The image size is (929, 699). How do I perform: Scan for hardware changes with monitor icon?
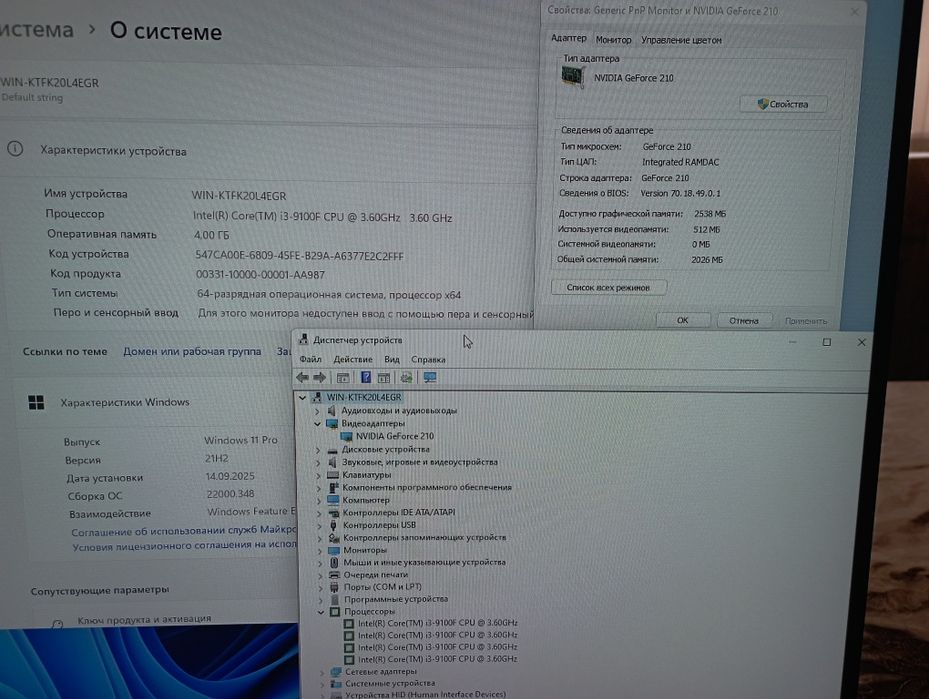[430, 377]
